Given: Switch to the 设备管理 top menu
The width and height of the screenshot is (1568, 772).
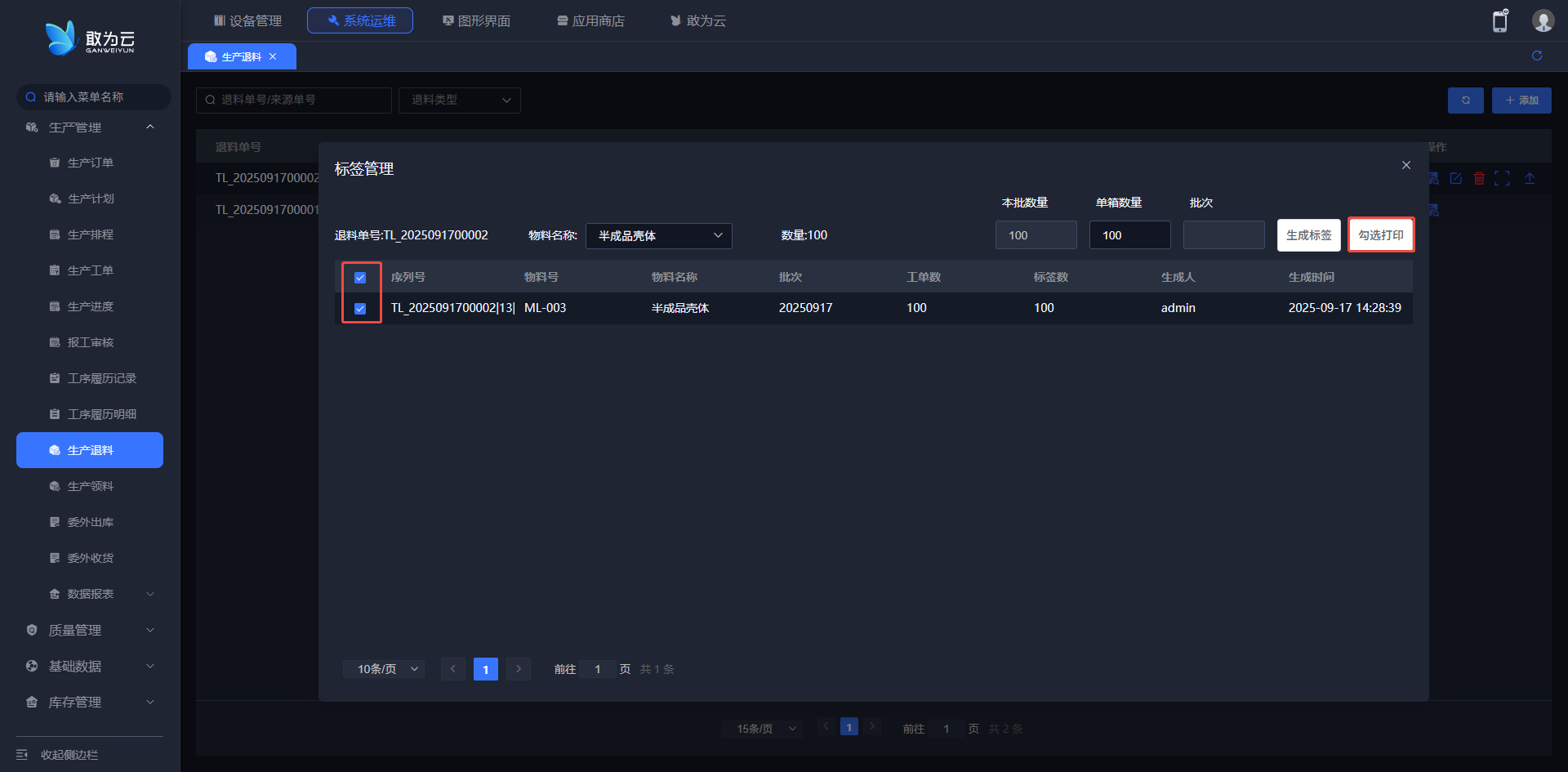Looking at the screenshot, I should tap(247, 20).
